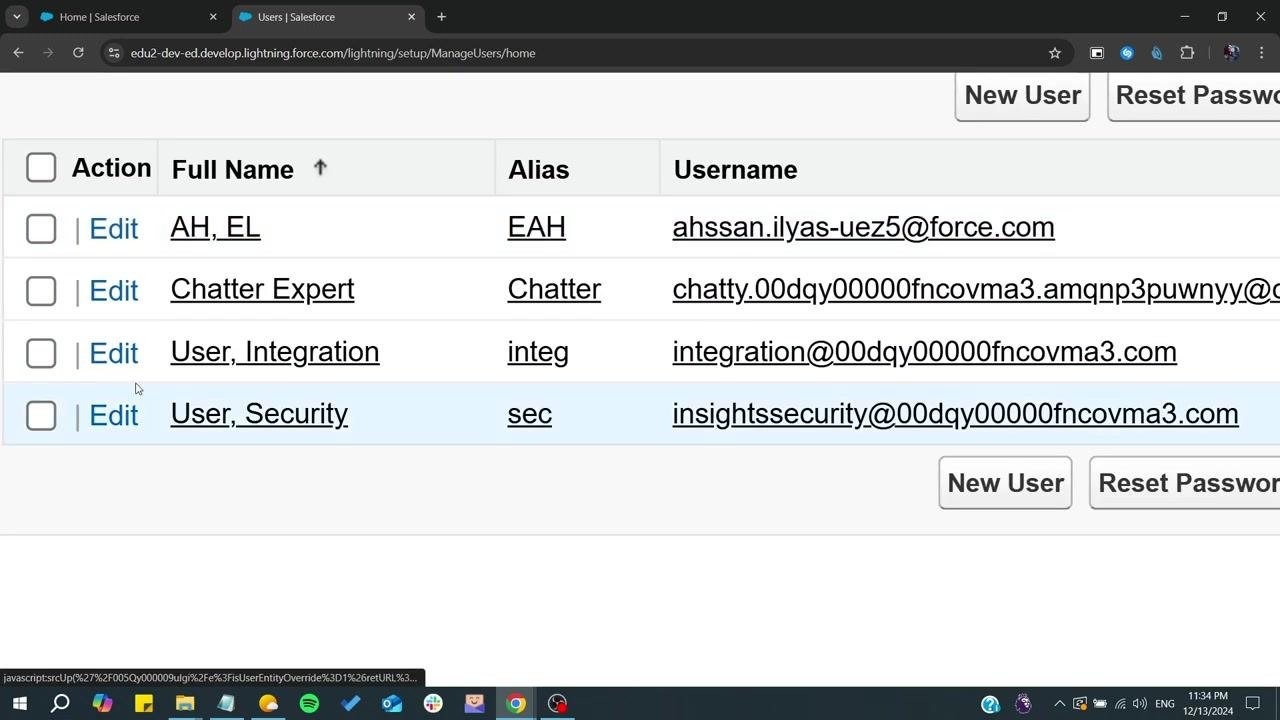The height and width of the screenshot is (720, 1280).
Task: Bookmark this page with the star icon
Action: point(1054,53)
